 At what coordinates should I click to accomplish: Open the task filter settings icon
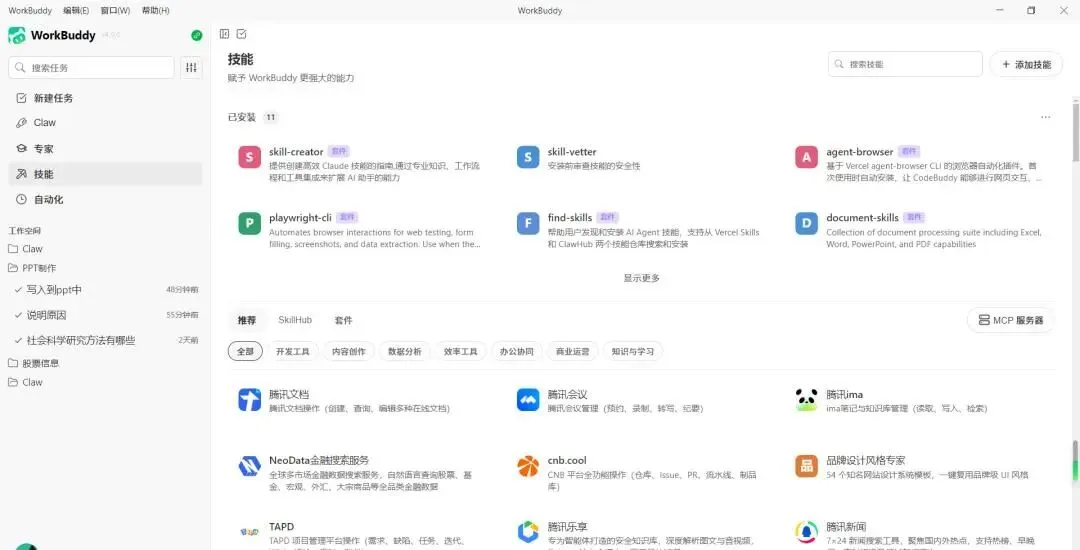[191, 67]
